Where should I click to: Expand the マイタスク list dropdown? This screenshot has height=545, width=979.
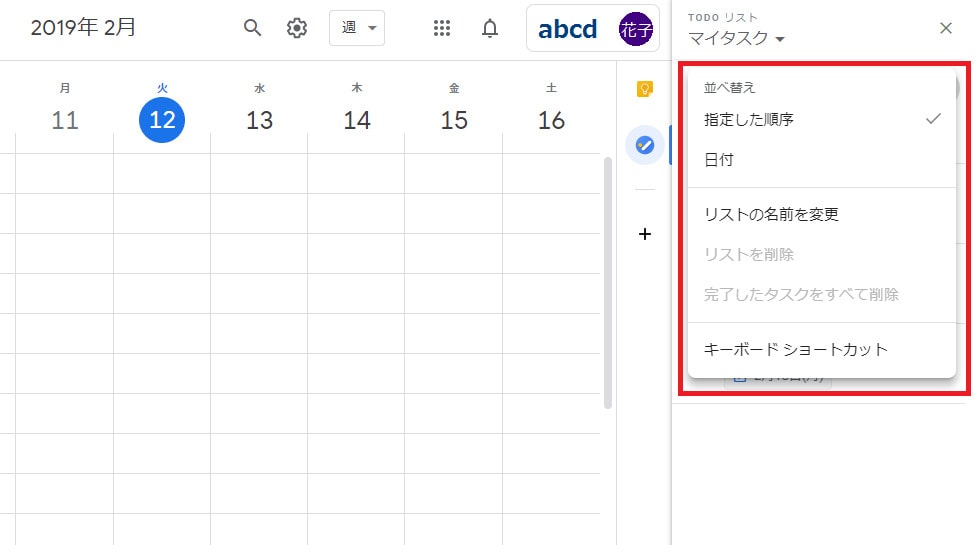click(x=736, y=39)
